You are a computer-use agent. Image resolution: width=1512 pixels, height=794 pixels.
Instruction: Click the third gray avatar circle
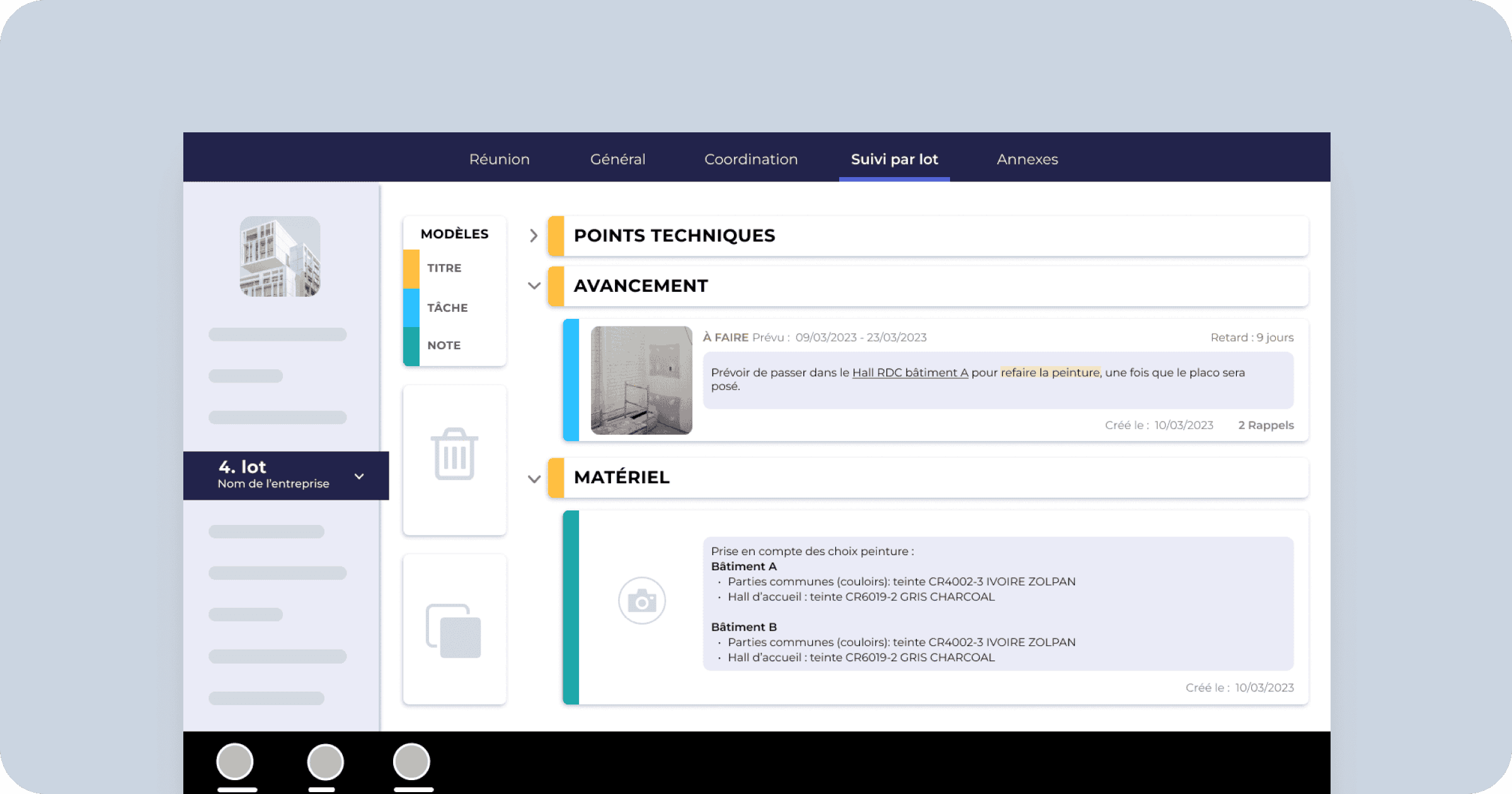[x=411, y=761]
